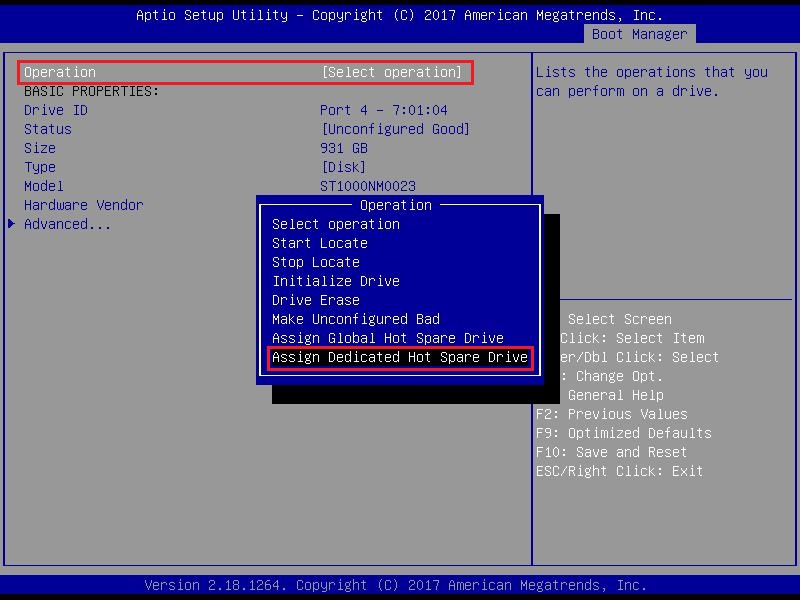This screenshot has width=800, height=600.
Task: Click the Drive ID row label
Action: (x=56, y=110)
